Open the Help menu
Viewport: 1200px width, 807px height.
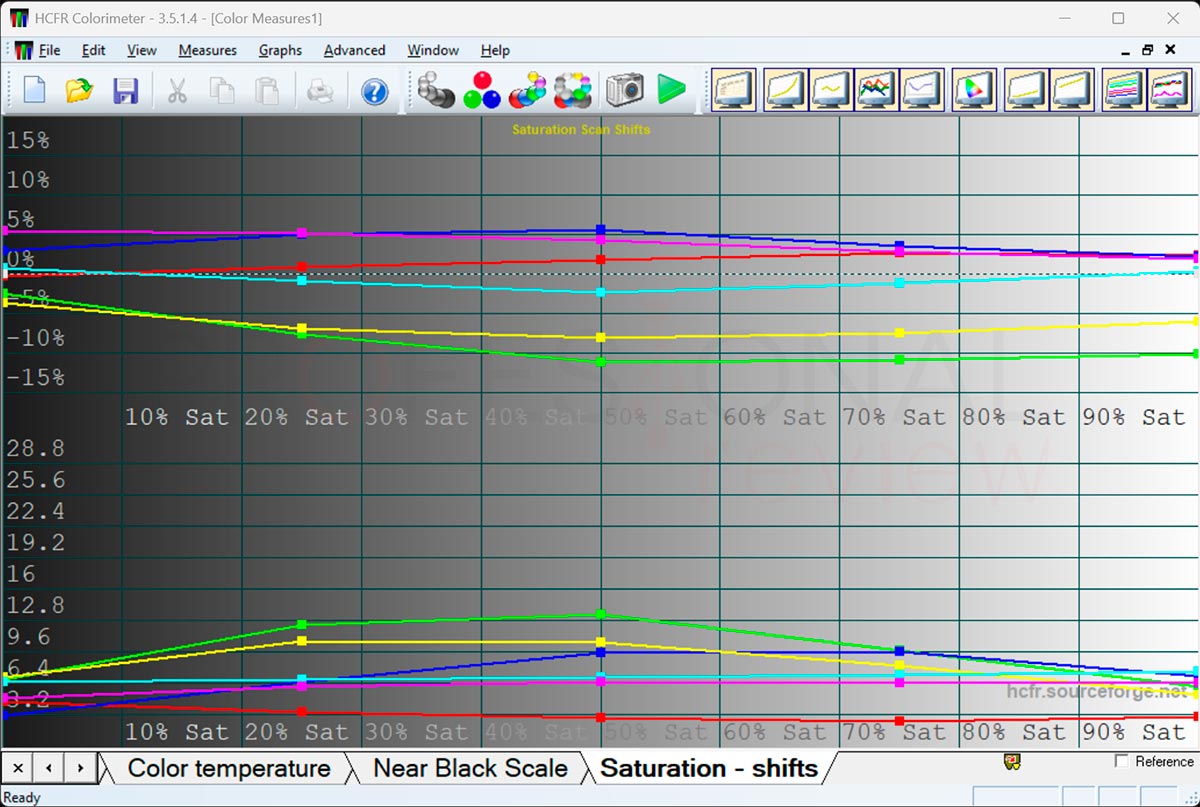(x=495, y=50)
